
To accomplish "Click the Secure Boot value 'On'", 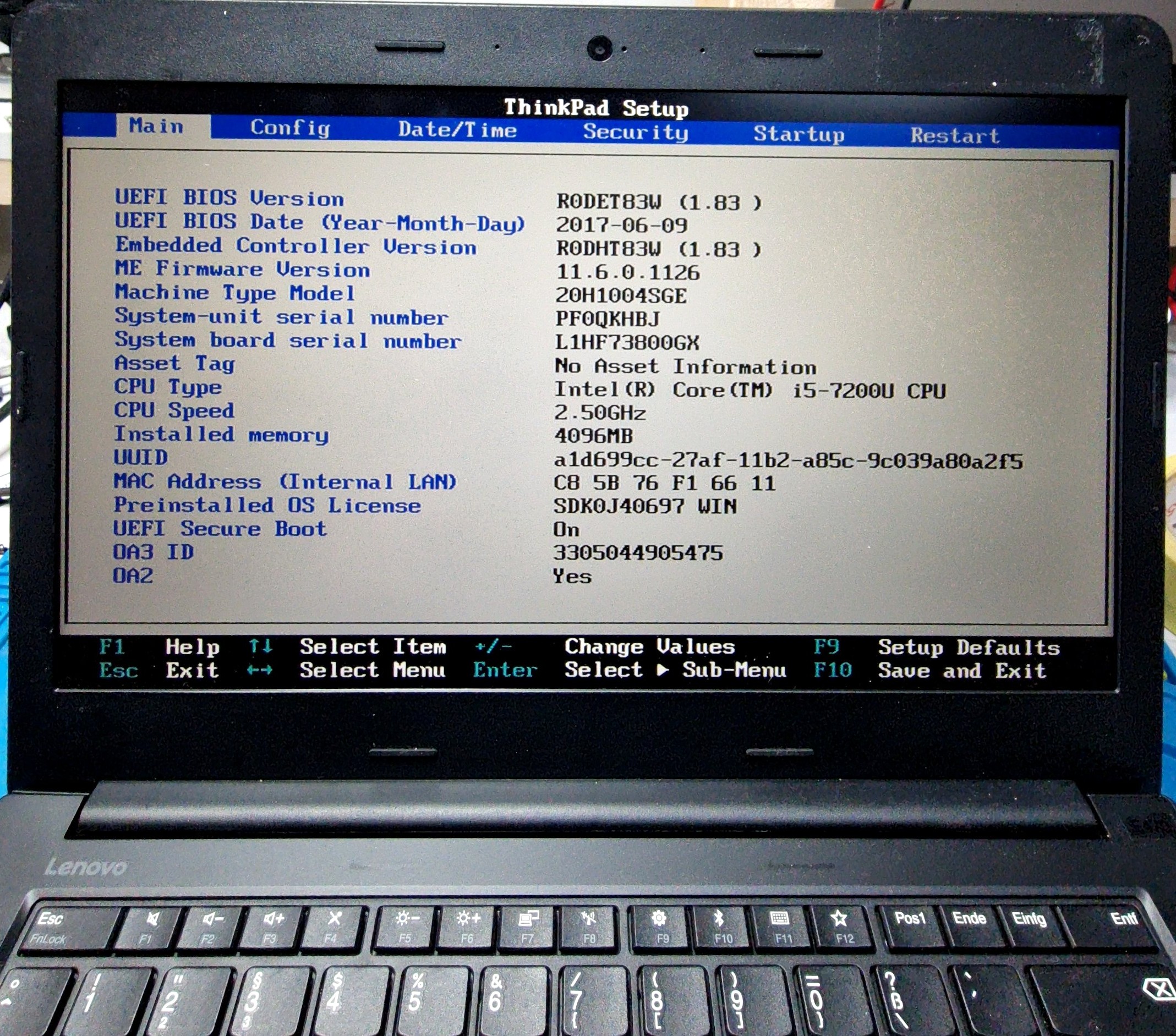I will point(566,530).
